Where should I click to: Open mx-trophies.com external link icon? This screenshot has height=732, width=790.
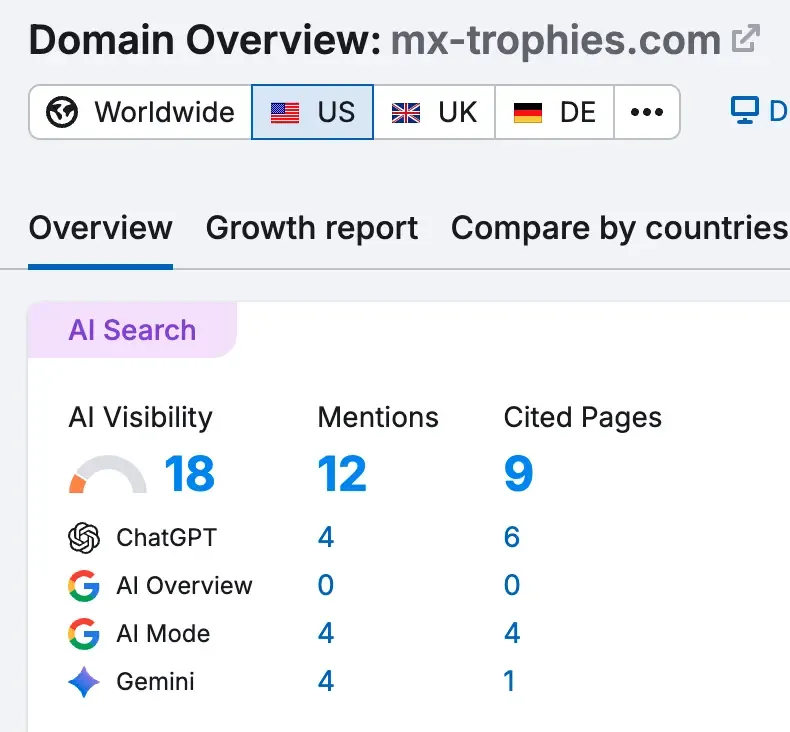pos(746,38)
